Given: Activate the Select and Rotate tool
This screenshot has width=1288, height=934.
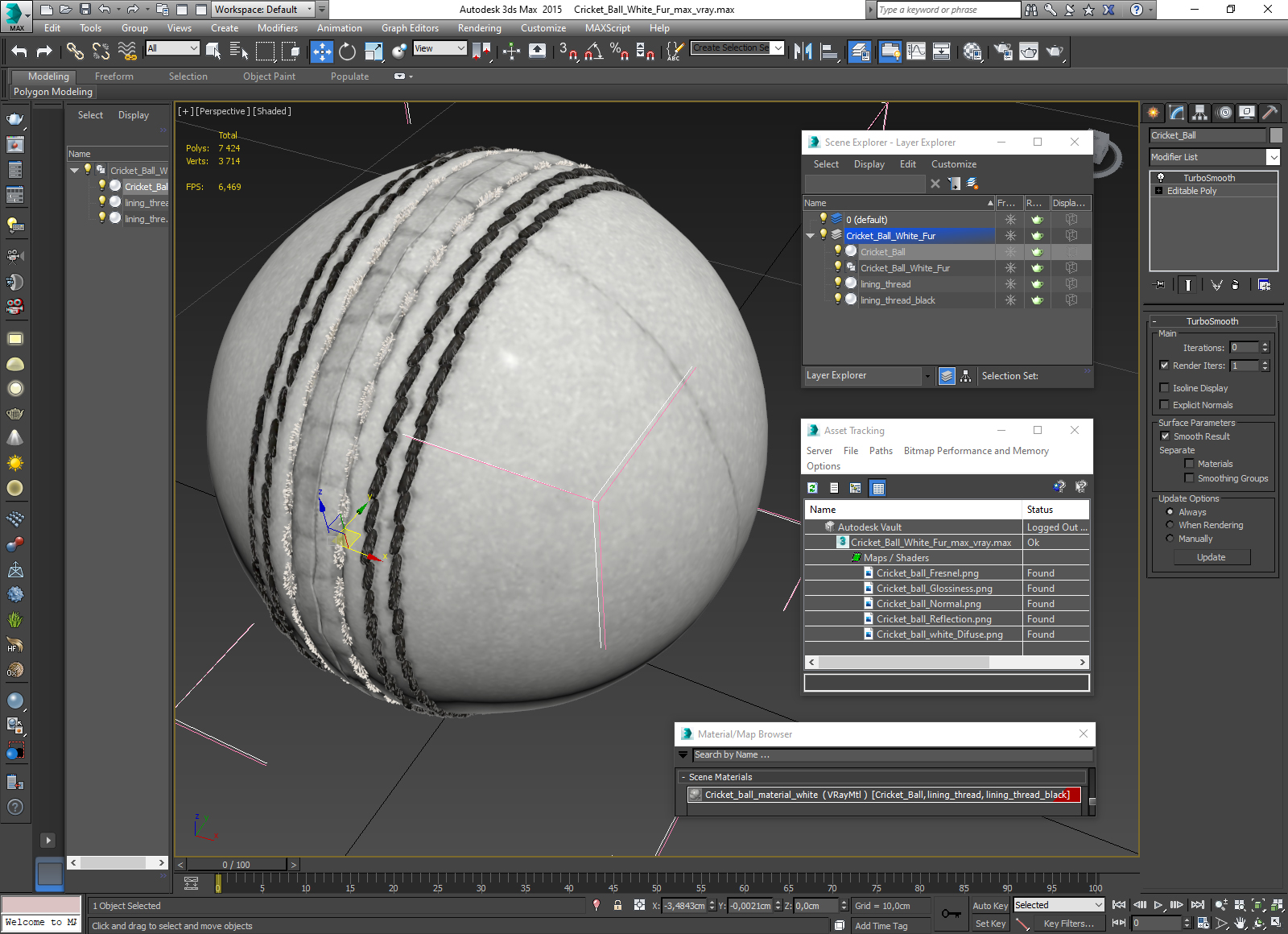Looking at the screenshot, I should point(347,52).
